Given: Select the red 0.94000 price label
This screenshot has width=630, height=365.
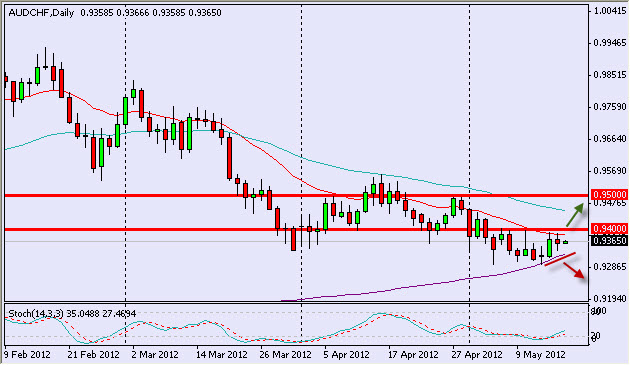Looking at the screenshot, I should 610,229.
